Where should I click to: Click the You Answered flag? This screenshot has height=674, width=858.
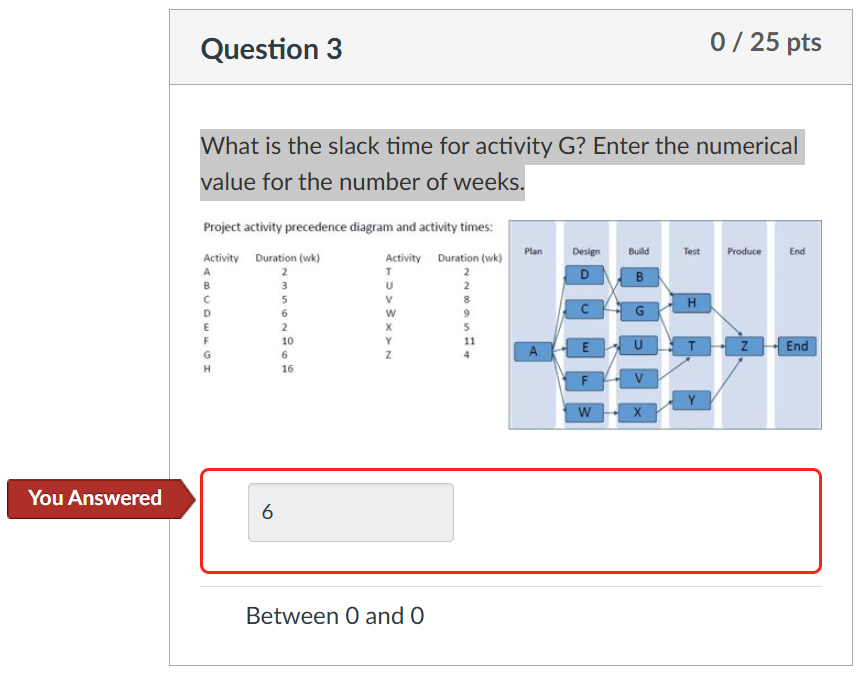tap(95, 498)
